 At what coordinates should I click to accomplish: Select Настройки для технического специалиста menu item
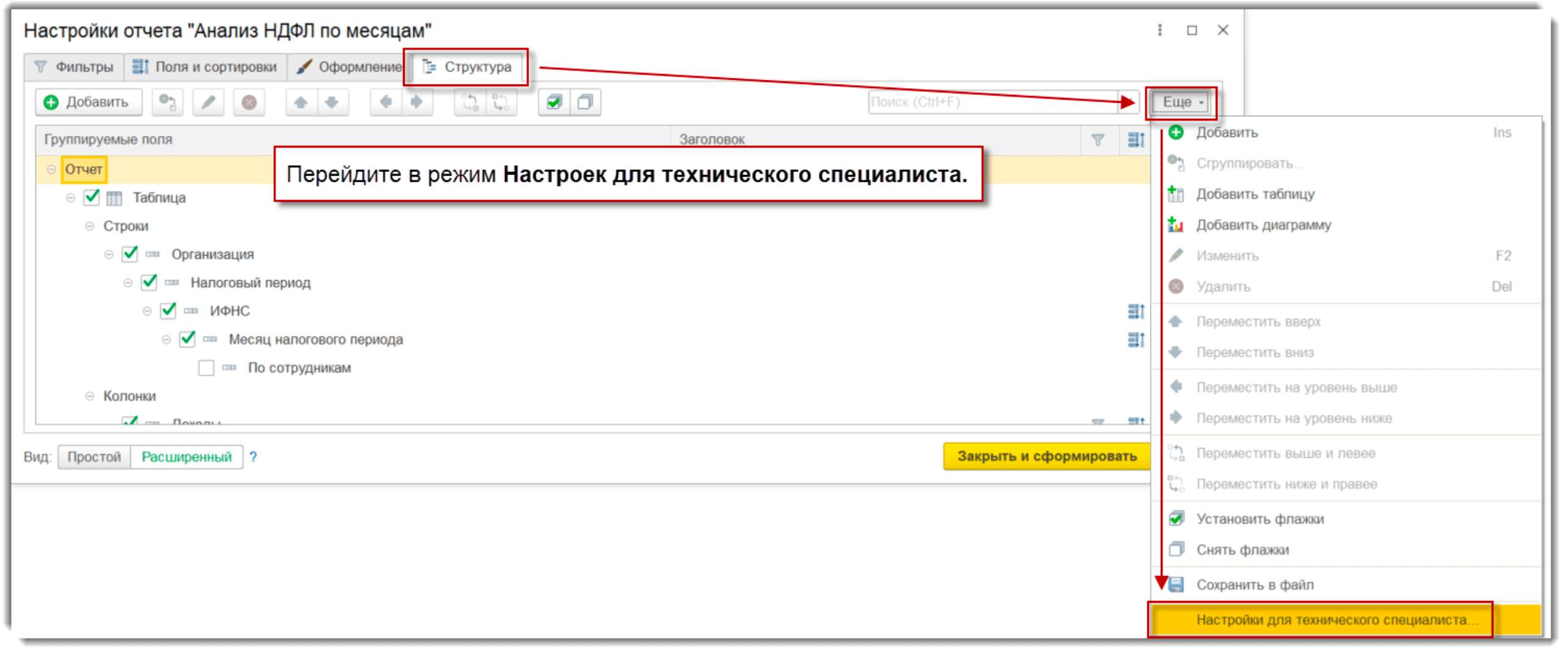click(x=1333, y=620)
